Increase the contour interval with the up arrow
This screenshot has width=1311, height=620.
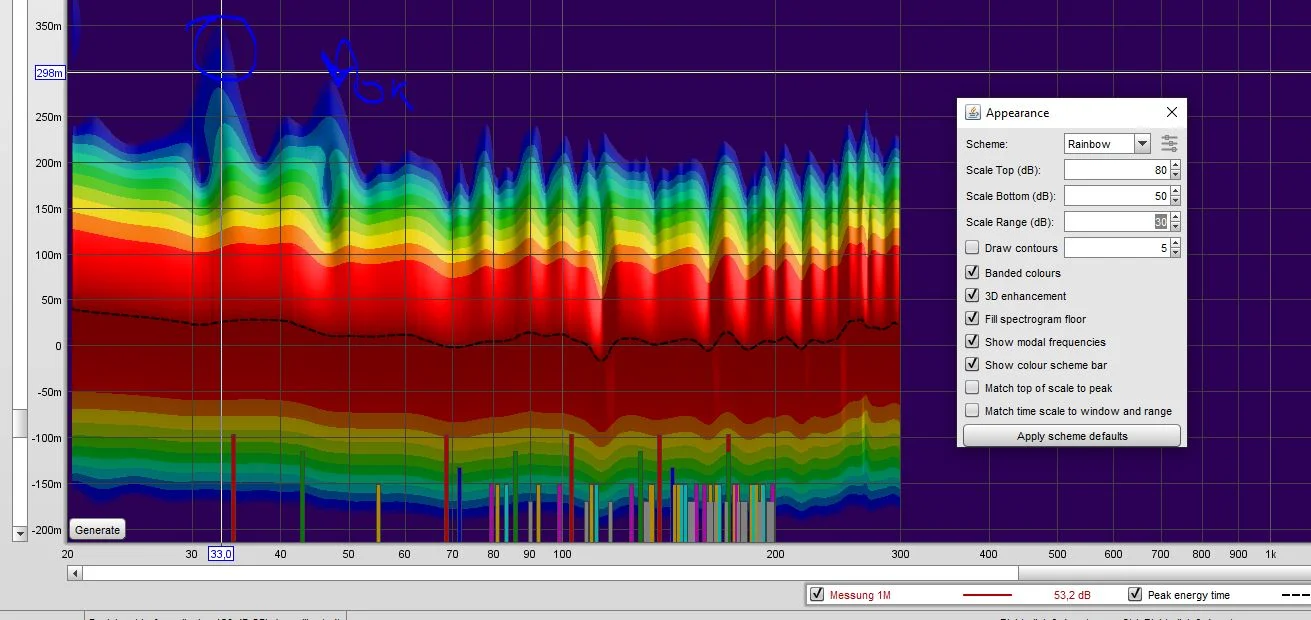pos(1175,243)
